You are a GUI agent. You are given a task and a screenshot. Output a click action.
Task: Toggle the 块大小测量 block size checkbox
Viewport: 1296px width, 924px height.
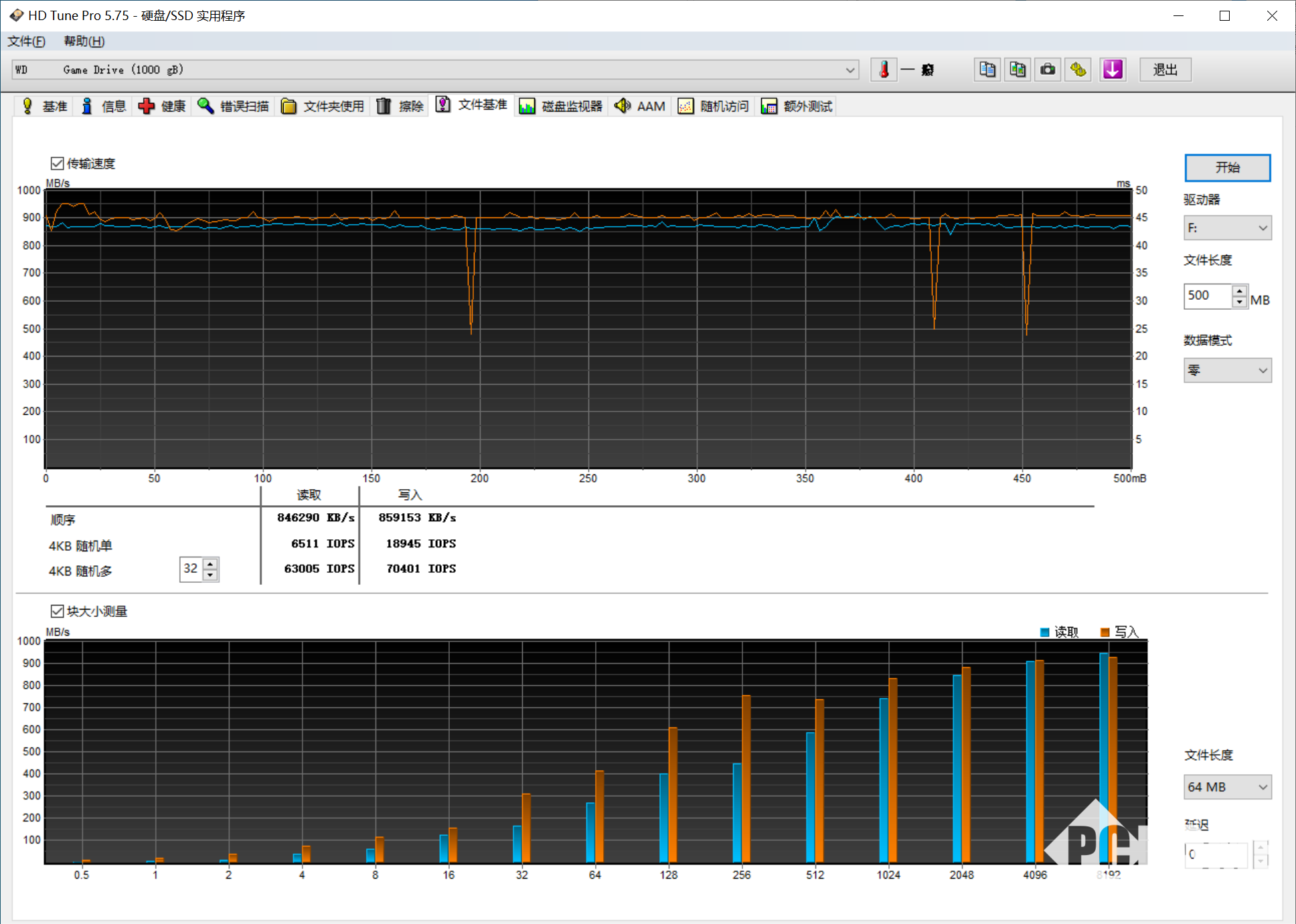tap(58, 612)
